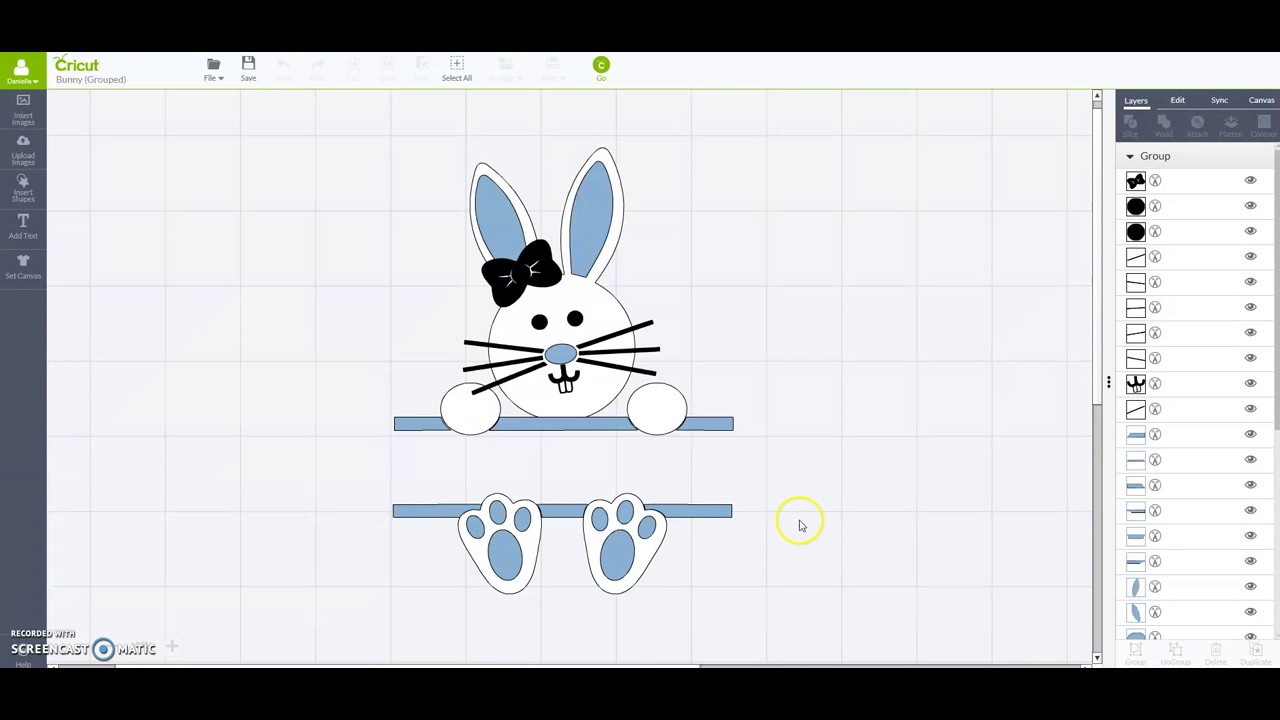Image resolution: width=1280 pixels, height=720 pixels.
Task: Switch to the Edit tab
Action: click(1178, 101)
